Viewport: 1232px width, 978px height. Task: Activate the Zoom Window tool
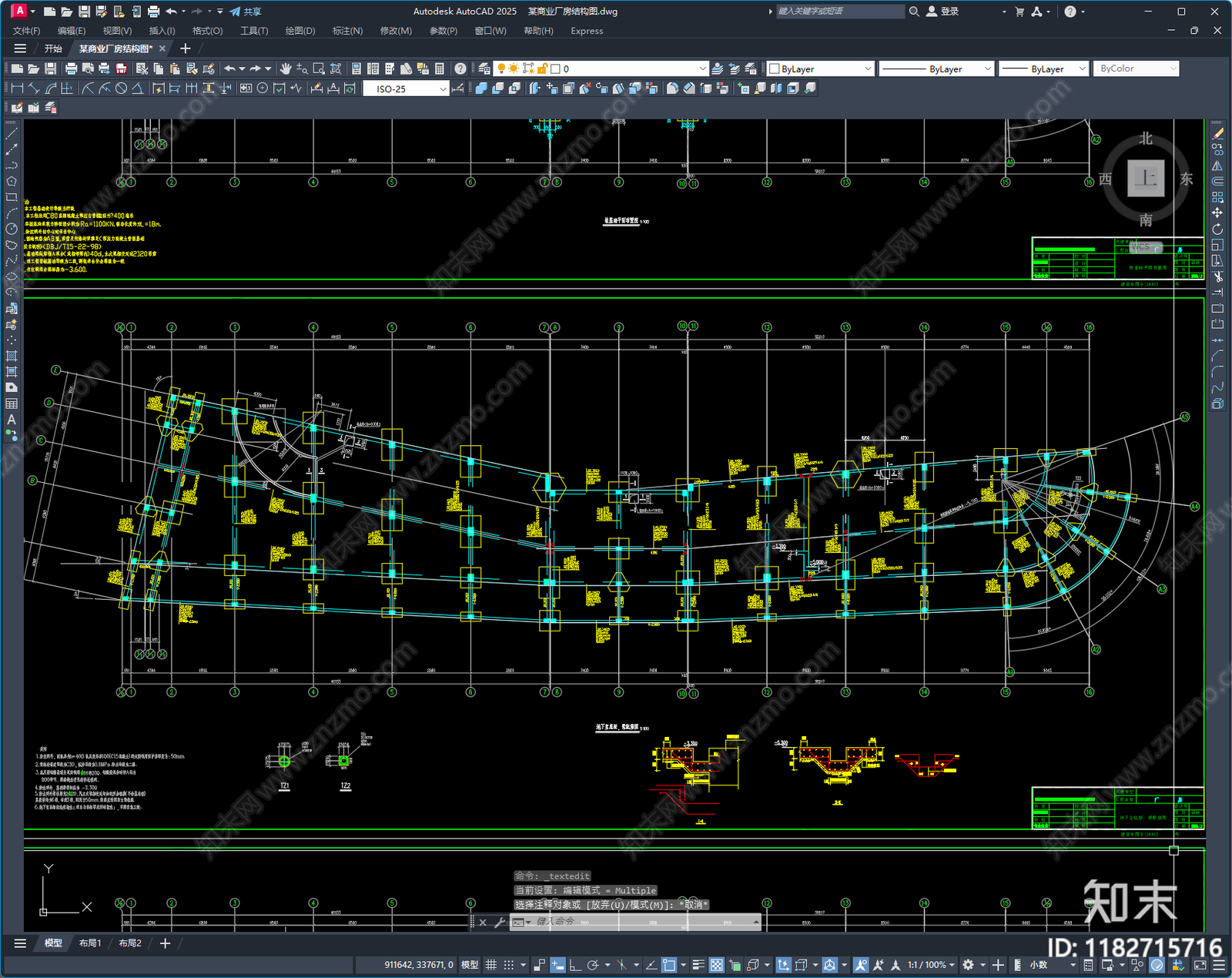pos(319,69)
